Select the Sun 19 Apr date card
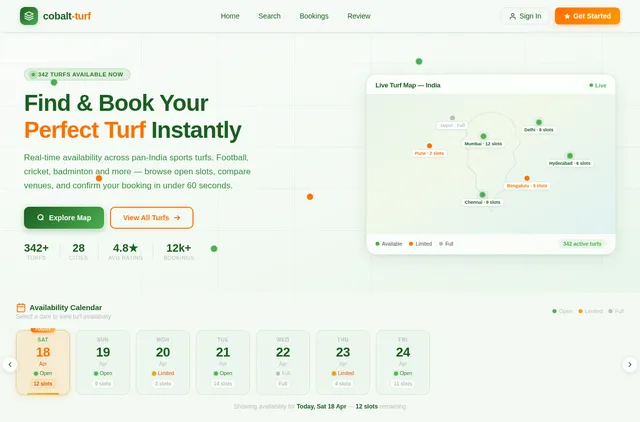The image size is (640, 422). [103, 362]
